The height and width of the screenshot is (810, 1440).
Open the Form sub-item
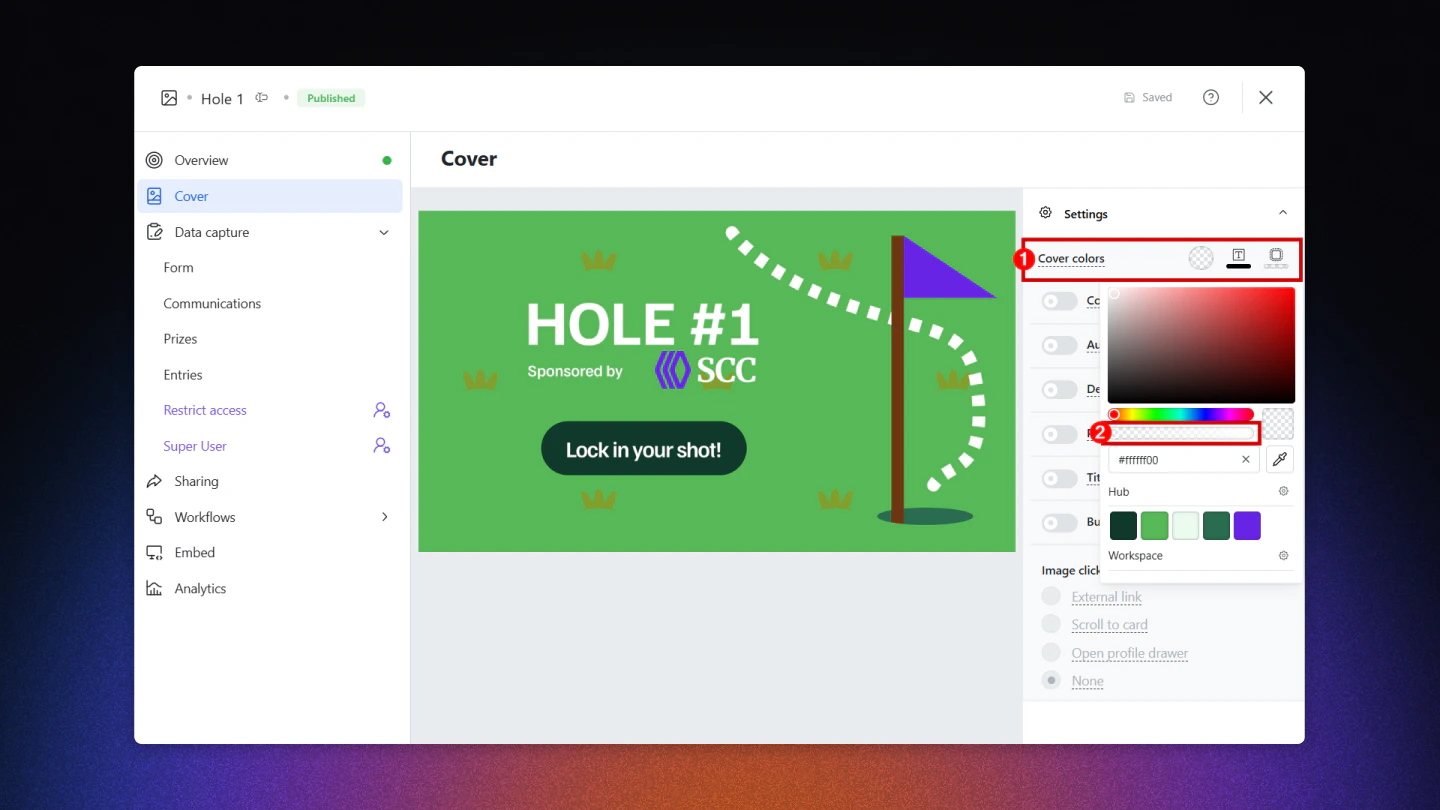178,268
